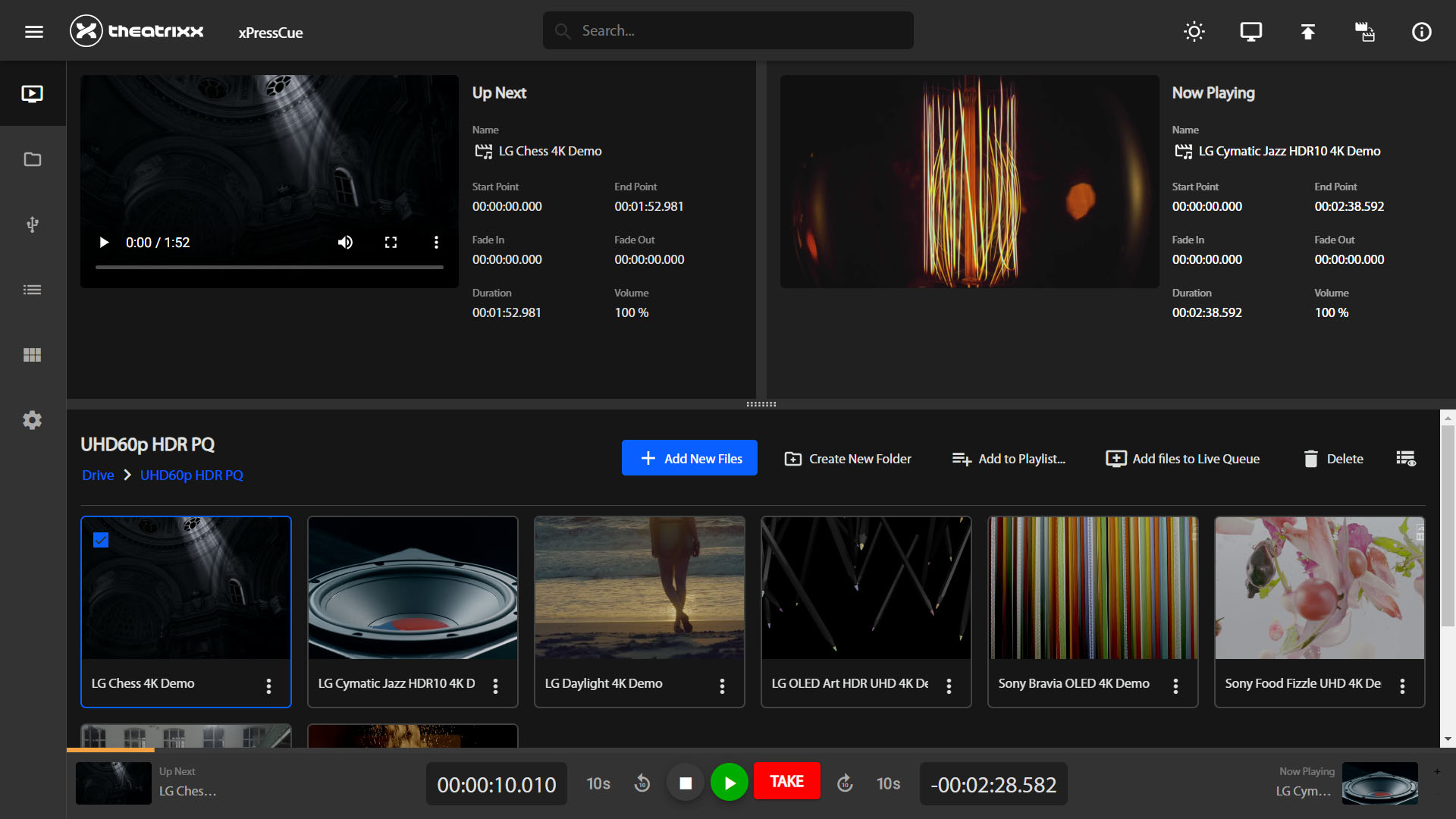Image resolution: width=1456 pixels, height=819 pixels.
Task: Click Up Next Volume 100 % value
Action: [632, 312]
